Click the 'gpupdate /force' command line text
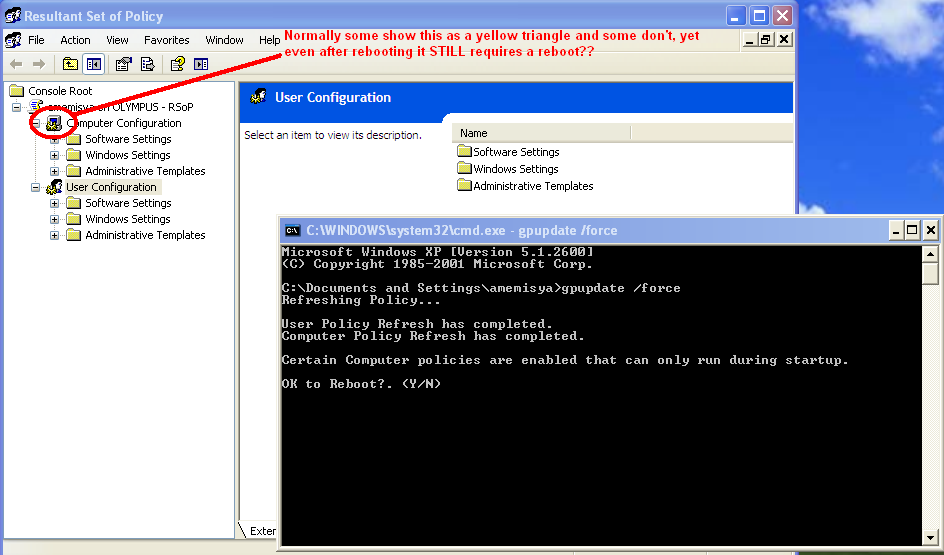This screenshot has width=944, height=555. click(x=621, y=288)
